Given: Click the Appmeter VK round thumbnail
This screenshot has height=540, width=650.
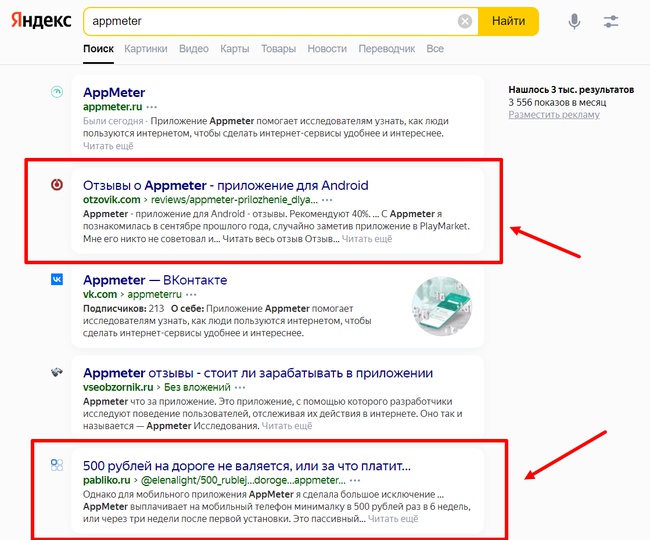Looking at the screenshot, I should [442, 306].
